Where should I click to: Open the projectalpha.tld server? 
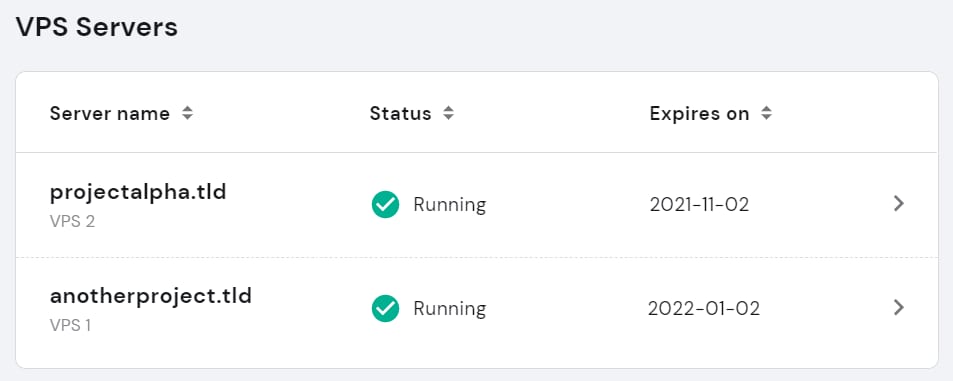tap(138, 192)
